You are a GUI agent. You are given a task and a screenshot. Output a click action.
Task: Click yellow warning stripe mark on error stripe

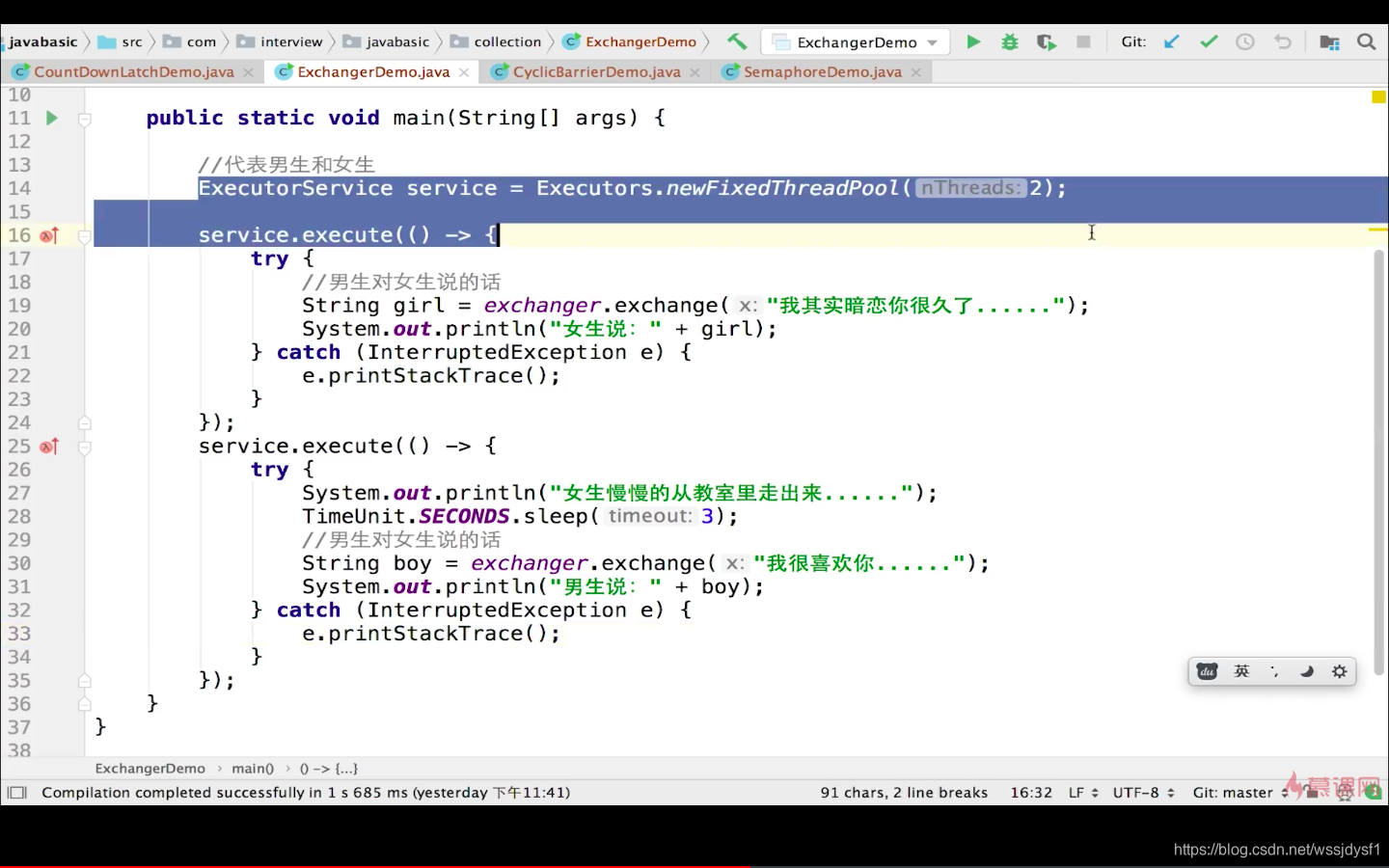(x=1378, y=230)
